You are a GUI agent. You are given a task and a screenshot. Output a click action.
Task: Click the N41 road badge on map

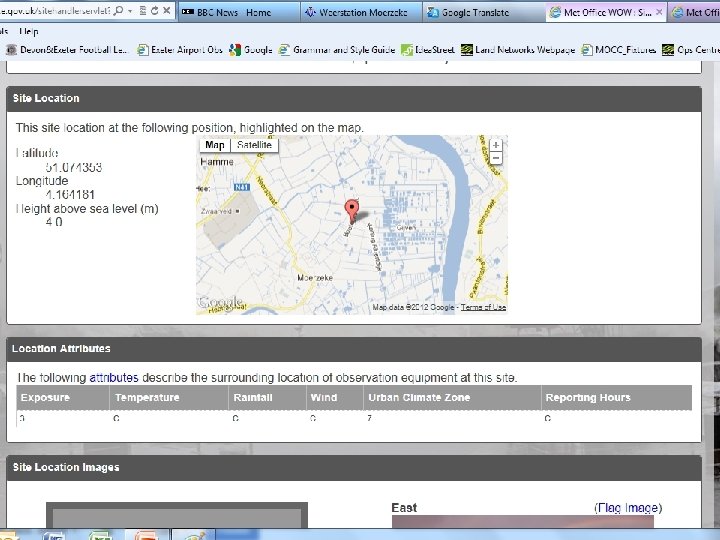click(x=242, y=187)
